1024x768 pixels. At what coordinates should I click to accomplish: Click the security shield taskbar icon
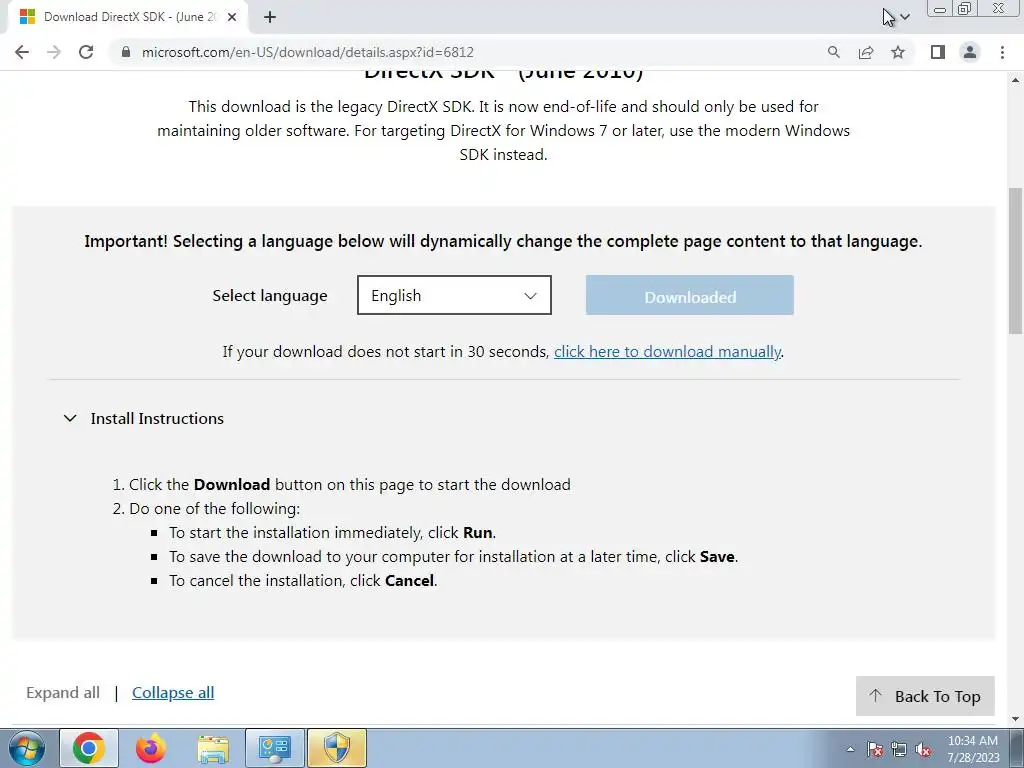point(337,748)
